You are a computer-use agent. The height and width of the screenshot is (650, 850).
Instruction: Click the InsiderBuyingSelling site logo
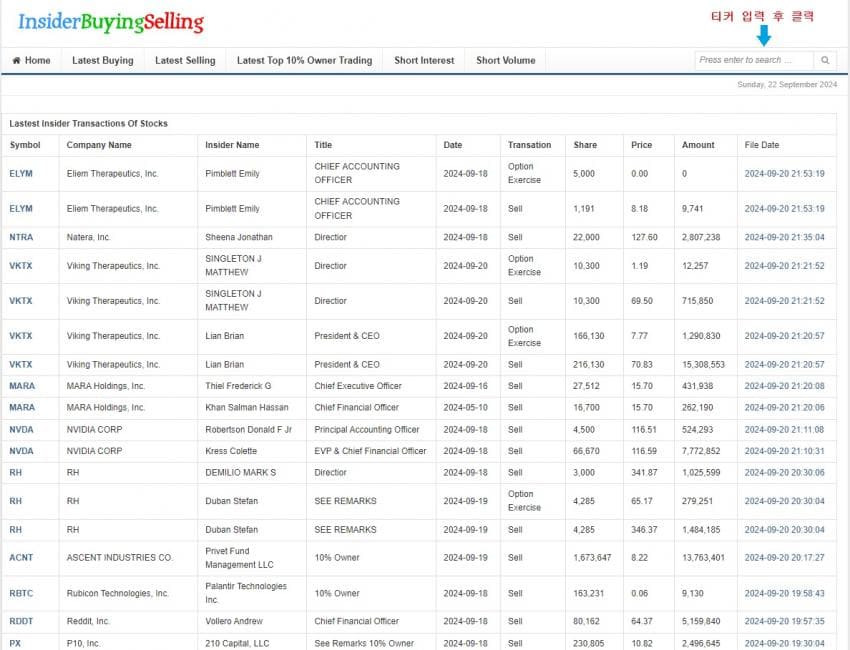[x=111, y=22]
